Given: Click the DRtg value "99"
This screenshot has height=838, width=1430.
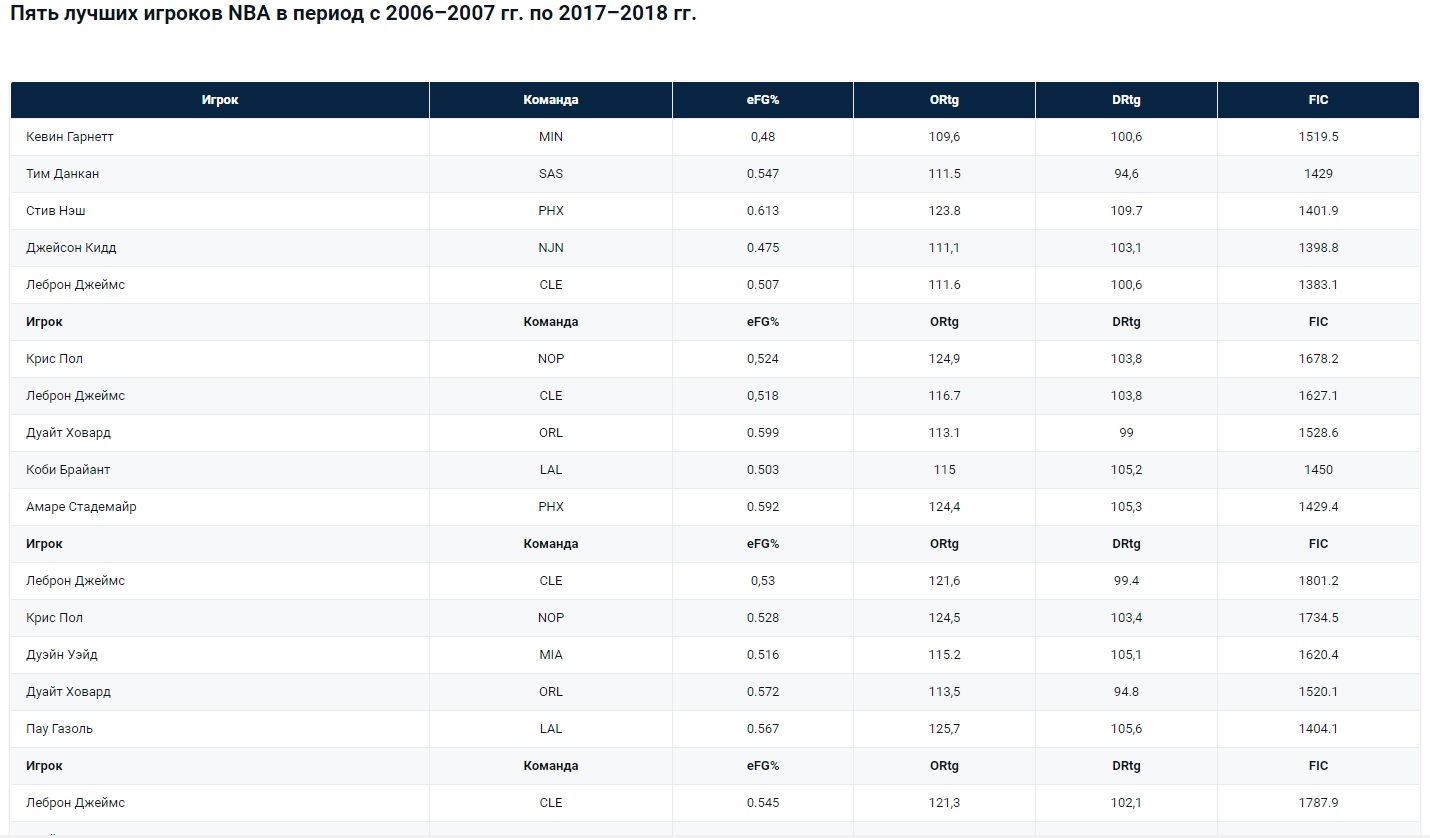Looking at the screenshot, I should (x=1126, y=433).
